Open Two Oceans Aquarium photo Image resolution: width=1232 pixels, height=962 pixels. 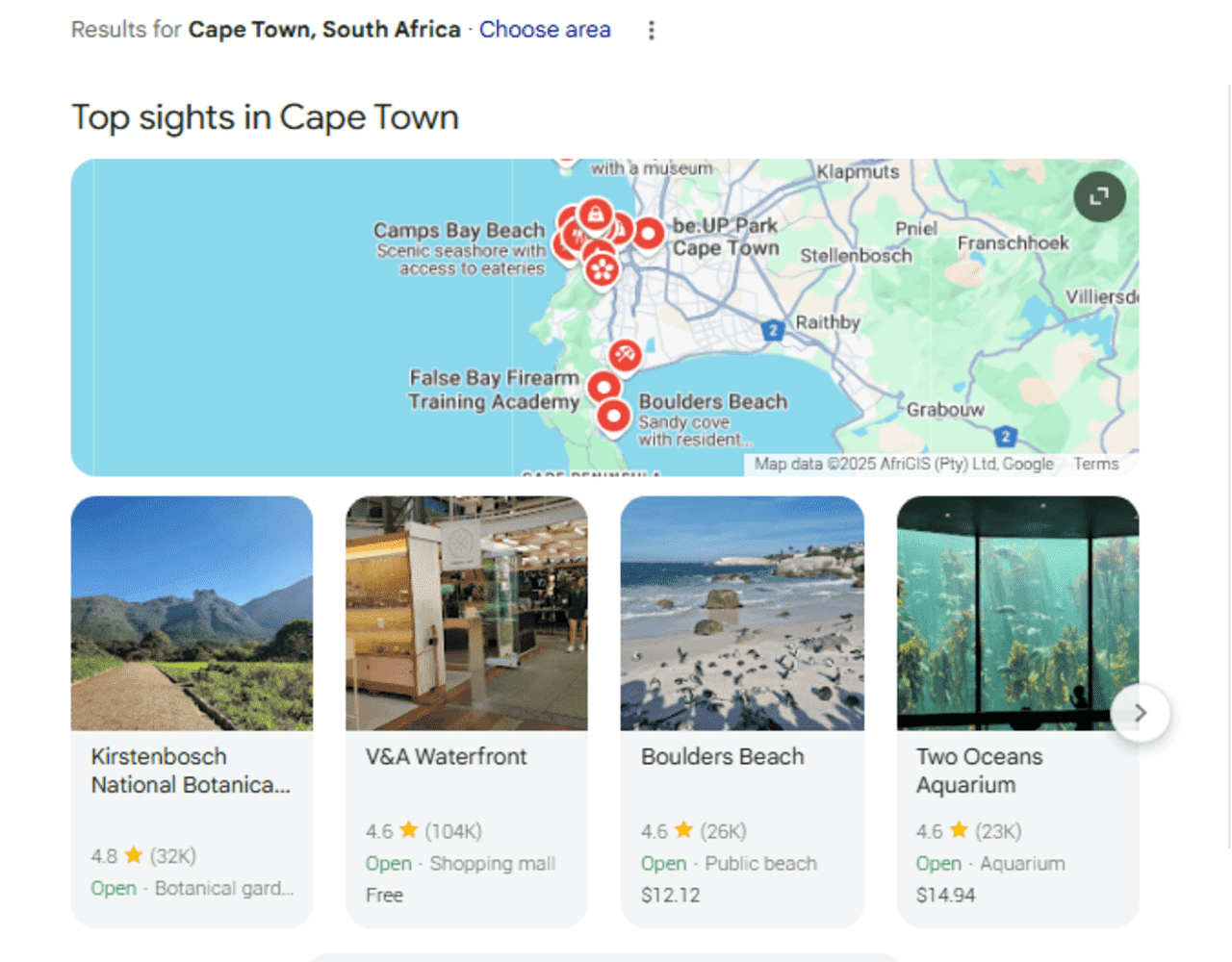(x=1017, y=613)
